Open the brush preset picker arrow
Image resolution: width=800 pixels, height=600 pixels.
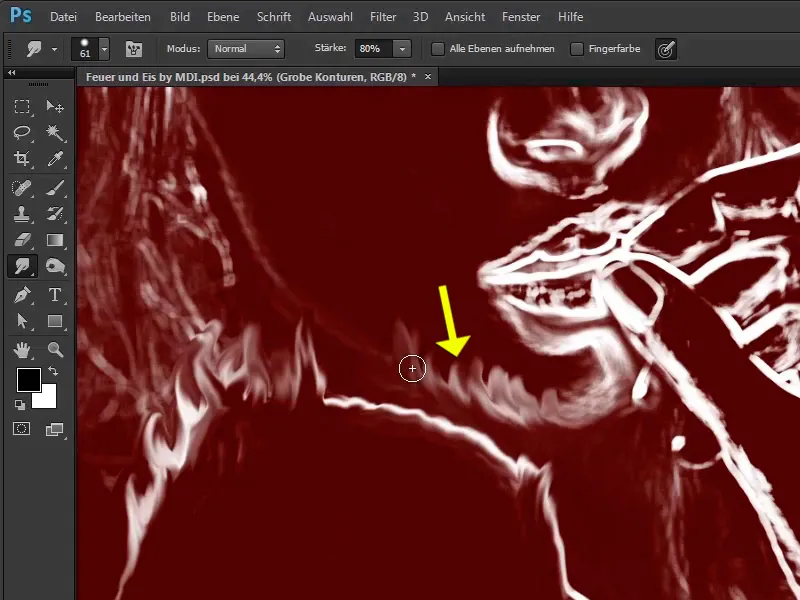(x=104, y=49)
